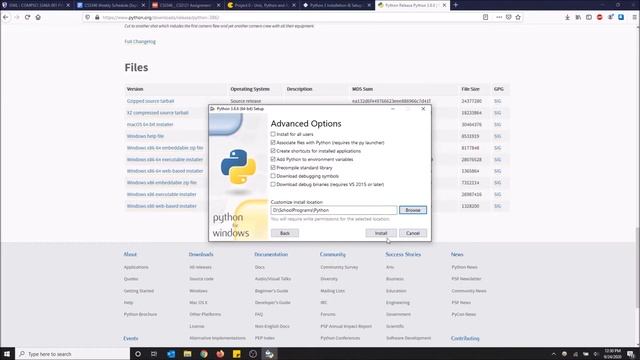
Task: Open Task View on taskbar
Action: [x=154, y=354]
